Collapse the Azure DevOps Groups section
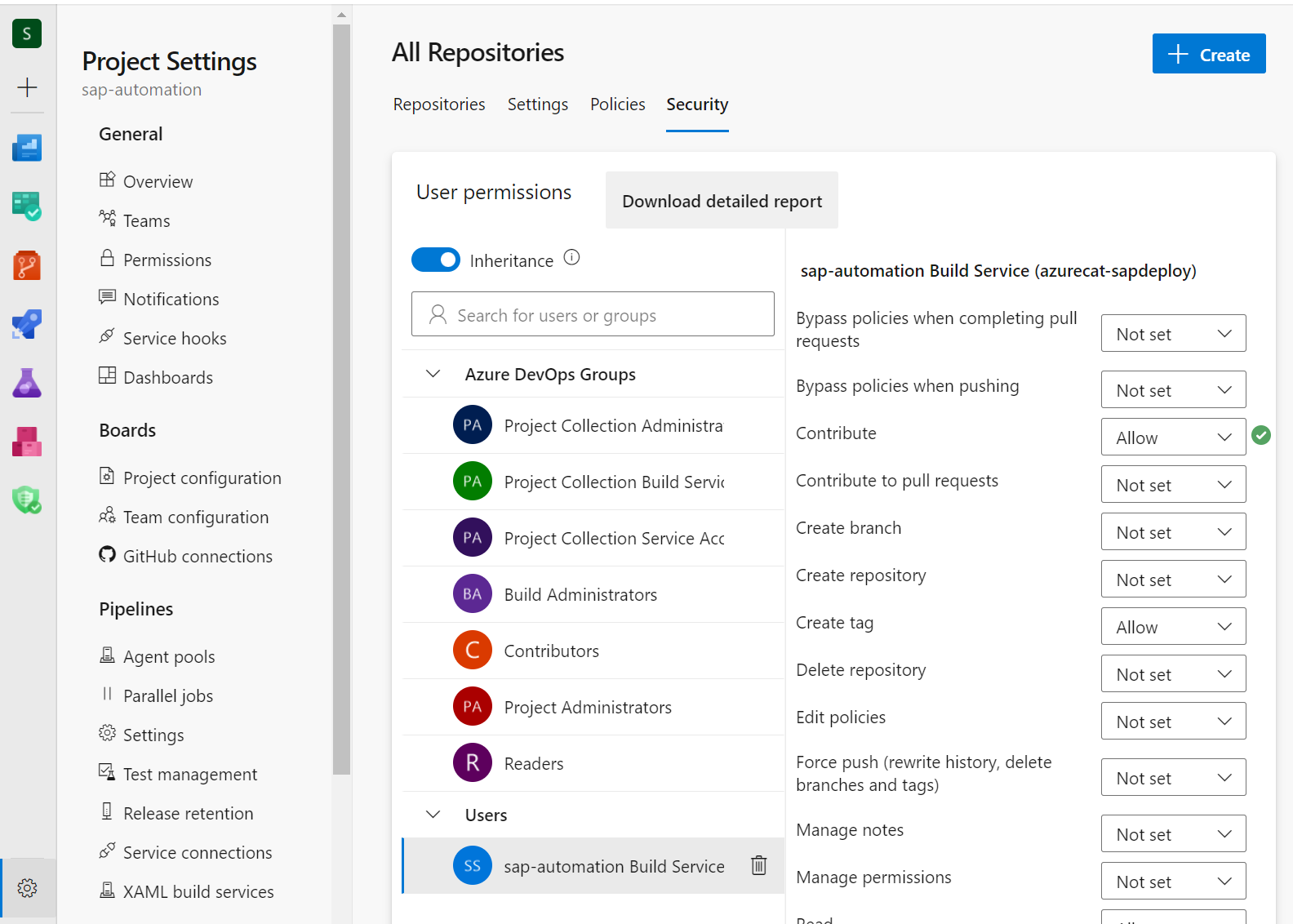 pos(433,374)
